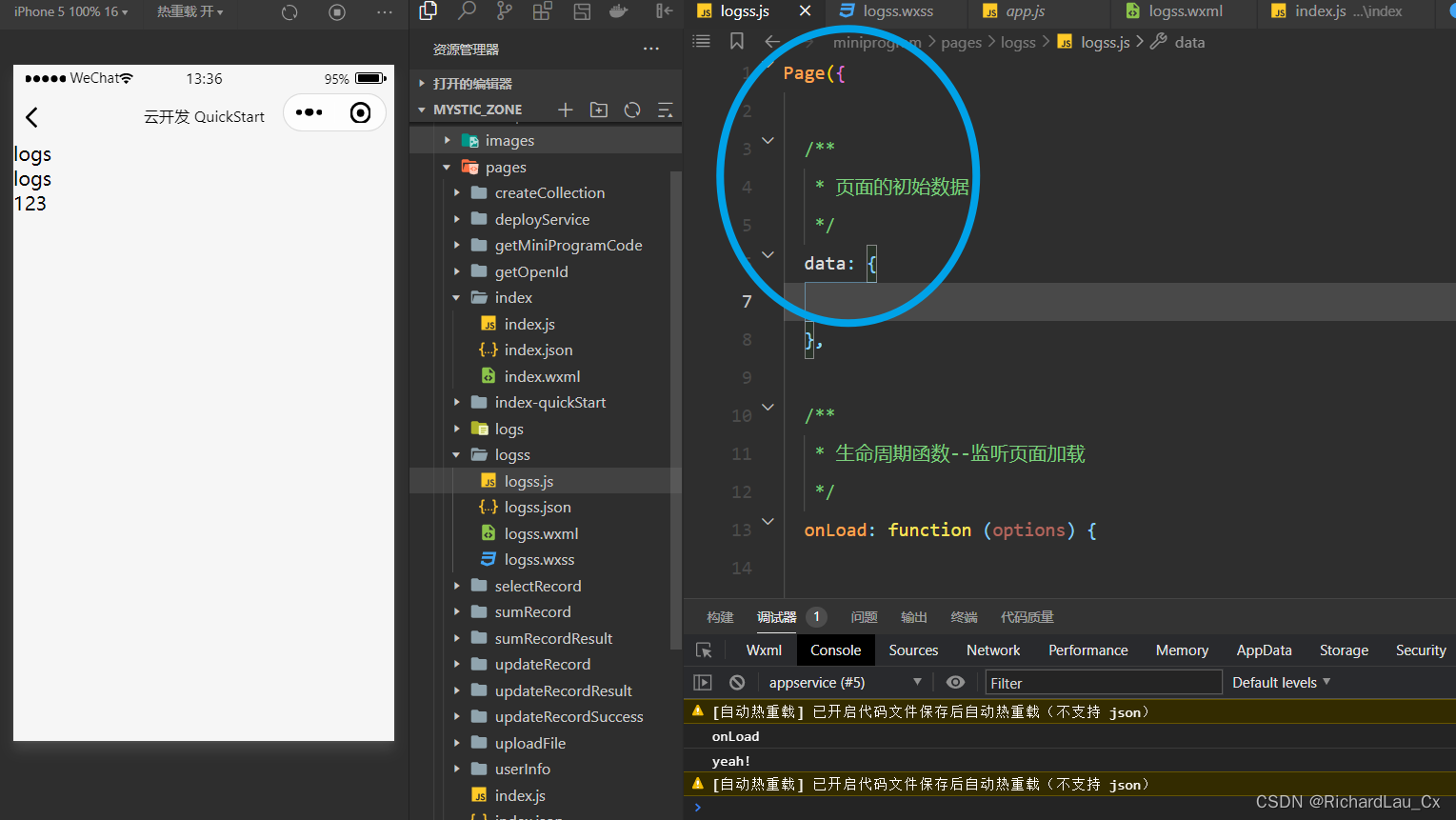This screenshot has height=820, width=1456.
Task: Open the Extensions blocks icon
Action: click(542, 11)
